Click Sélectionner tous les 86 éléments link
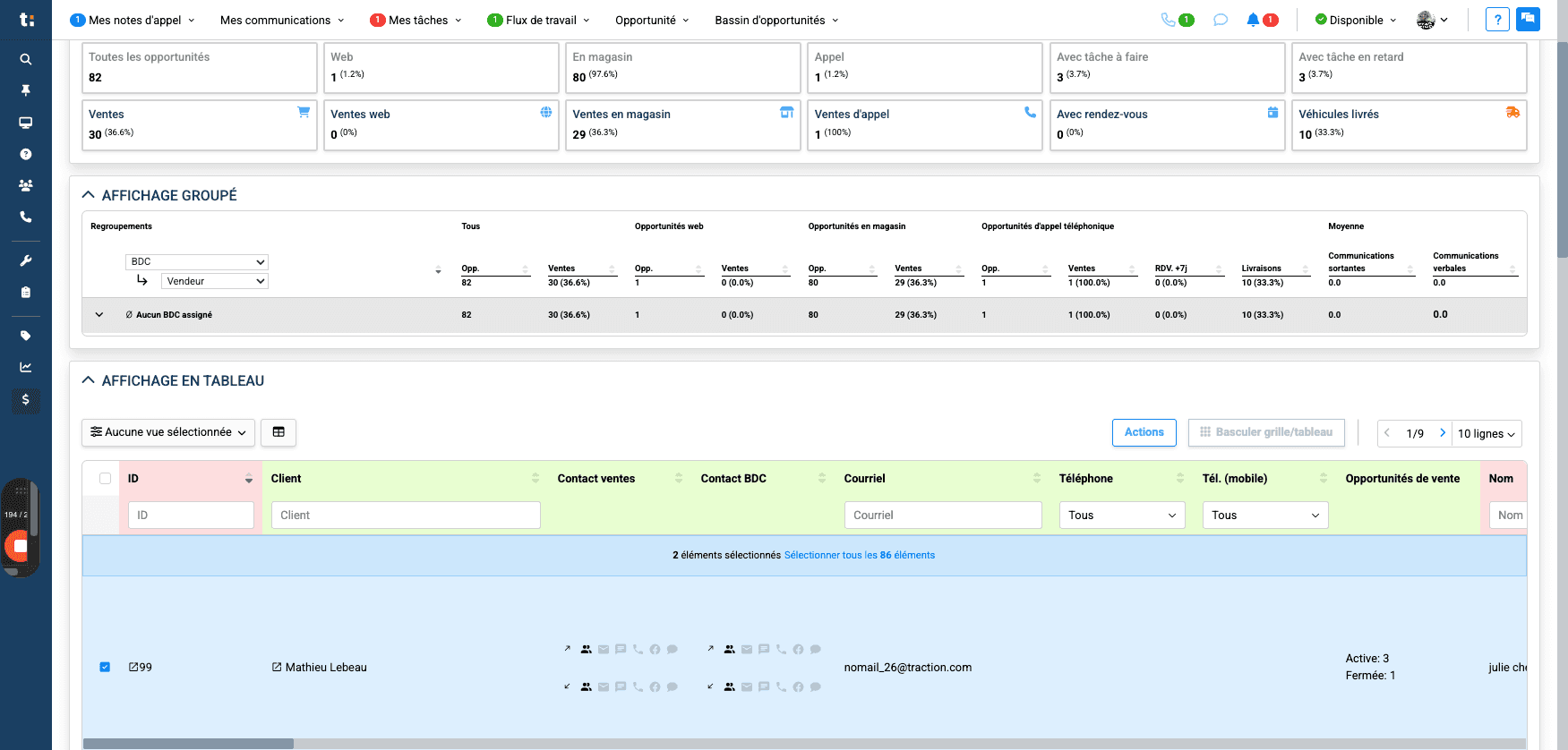1568x750 pixels. [860, 556]
